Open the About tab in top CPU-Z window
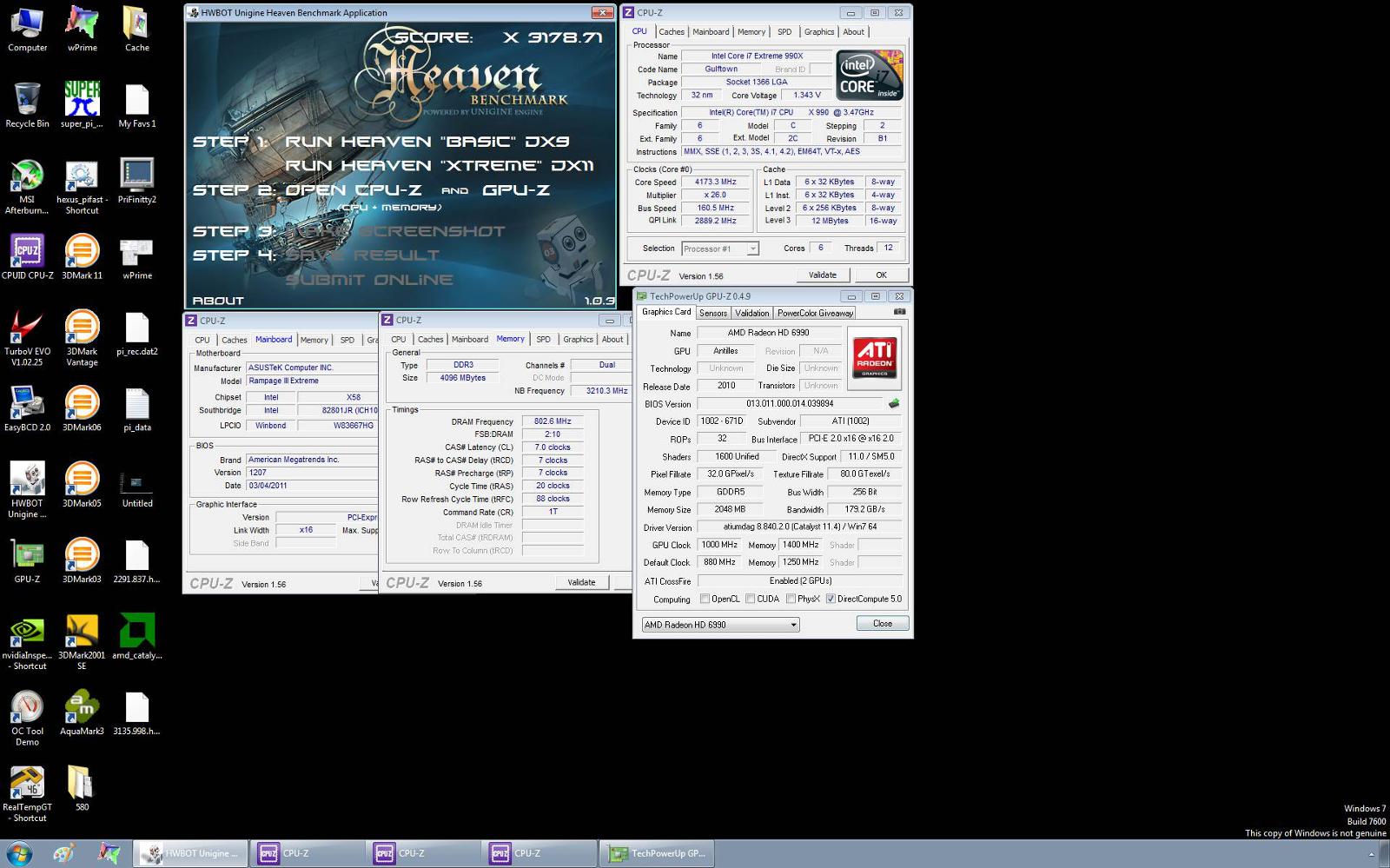 click(x=854, y=32)
